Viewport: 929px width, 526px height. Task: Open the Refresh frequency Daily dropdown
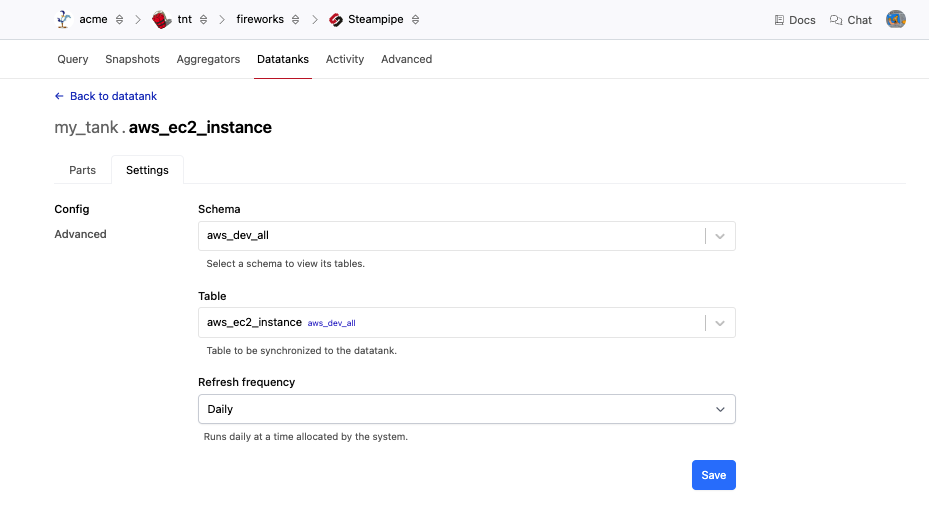[x=466, y=409]
